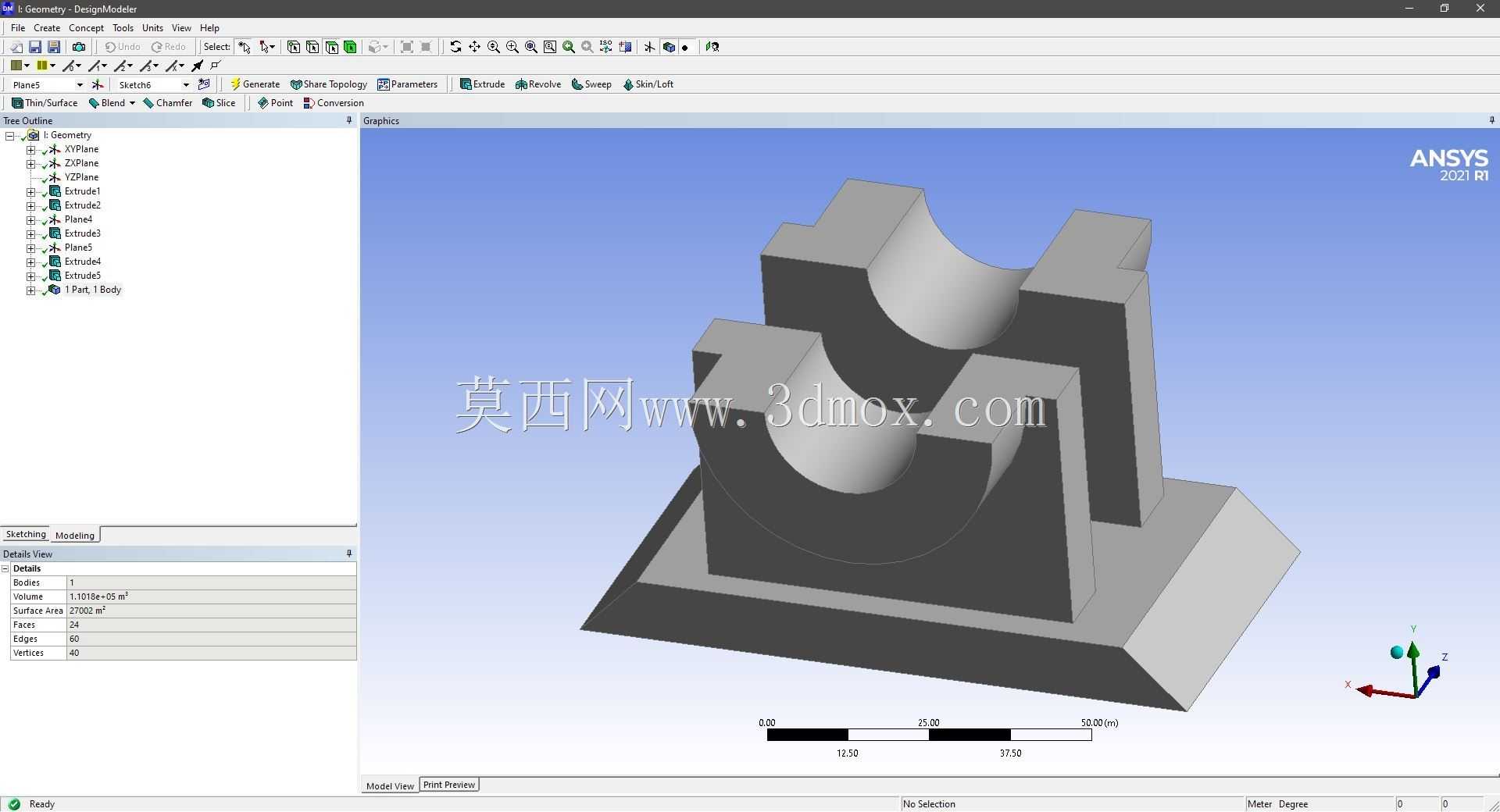The width and height of the screenshot is (1500, 812).
Task: Open the face coloring dropdown arrow
Action: (x=27, y=66)
